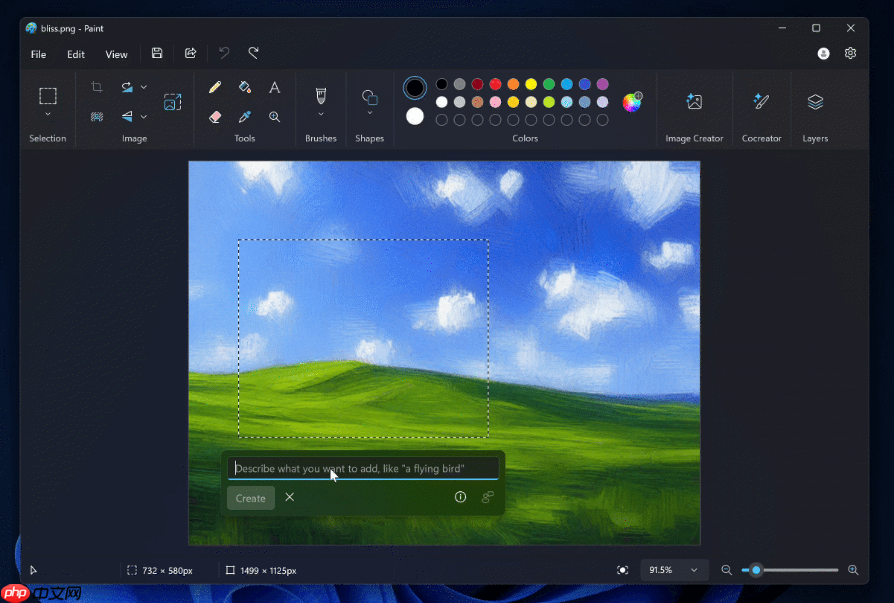
Task: Click the Create button
Action: point(251,498)
